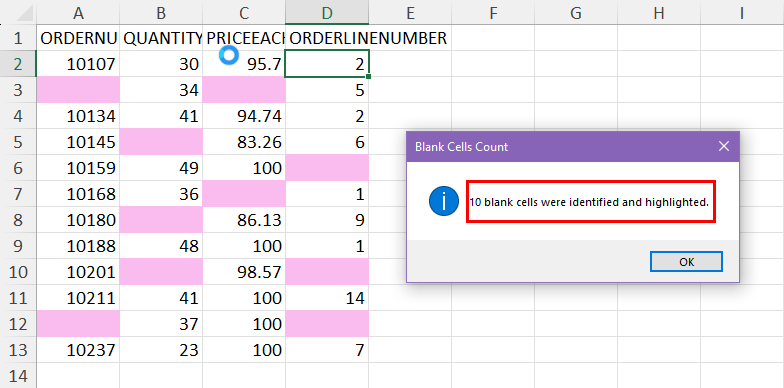Select cell containing 10188

coord(78,246)
